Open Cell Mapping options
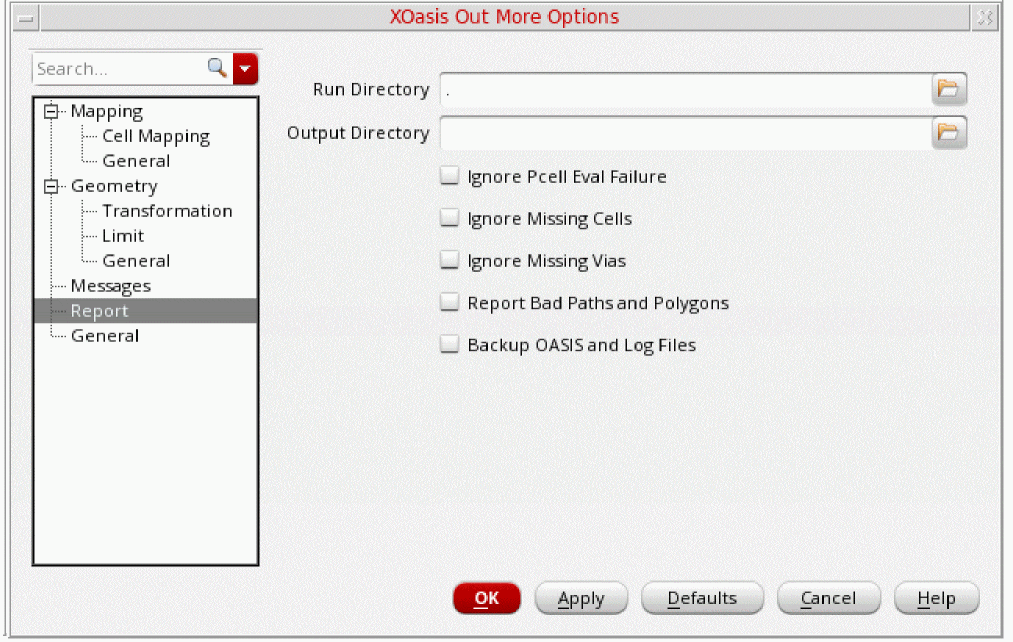 pos(156,137)
